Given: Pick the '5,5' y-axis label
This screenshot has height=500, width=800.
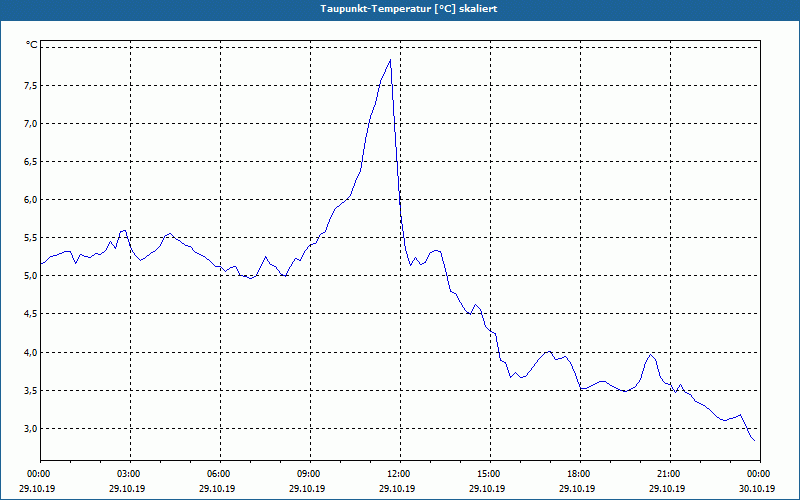Looking at the screenshot, I should (31, 238).
